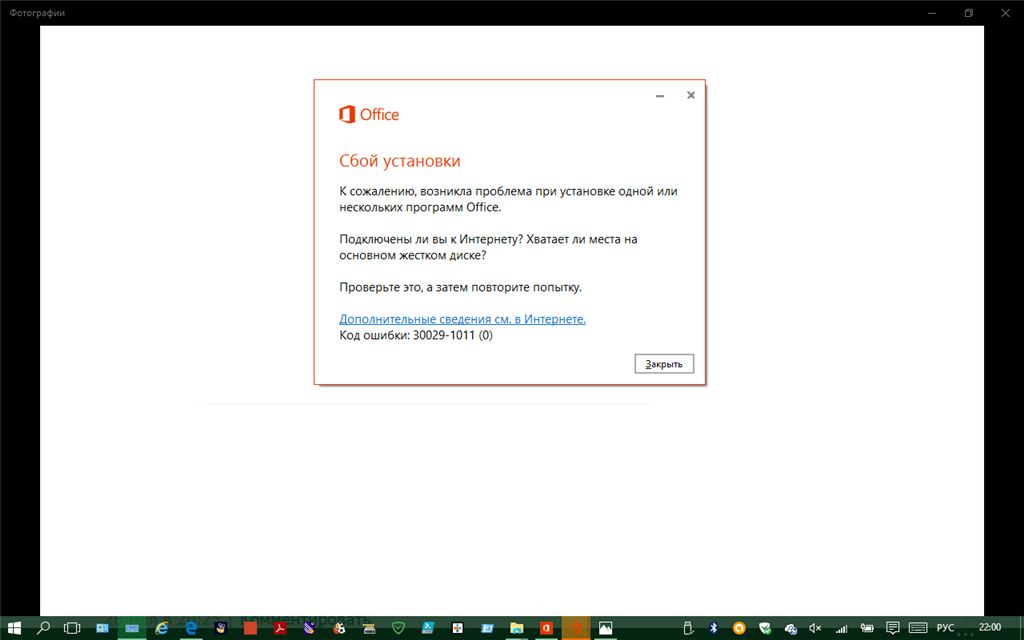Viewport: 1024px width, 640px height.
Task: Click the Закрыть button in Office dialog
Action: point(664,364)
